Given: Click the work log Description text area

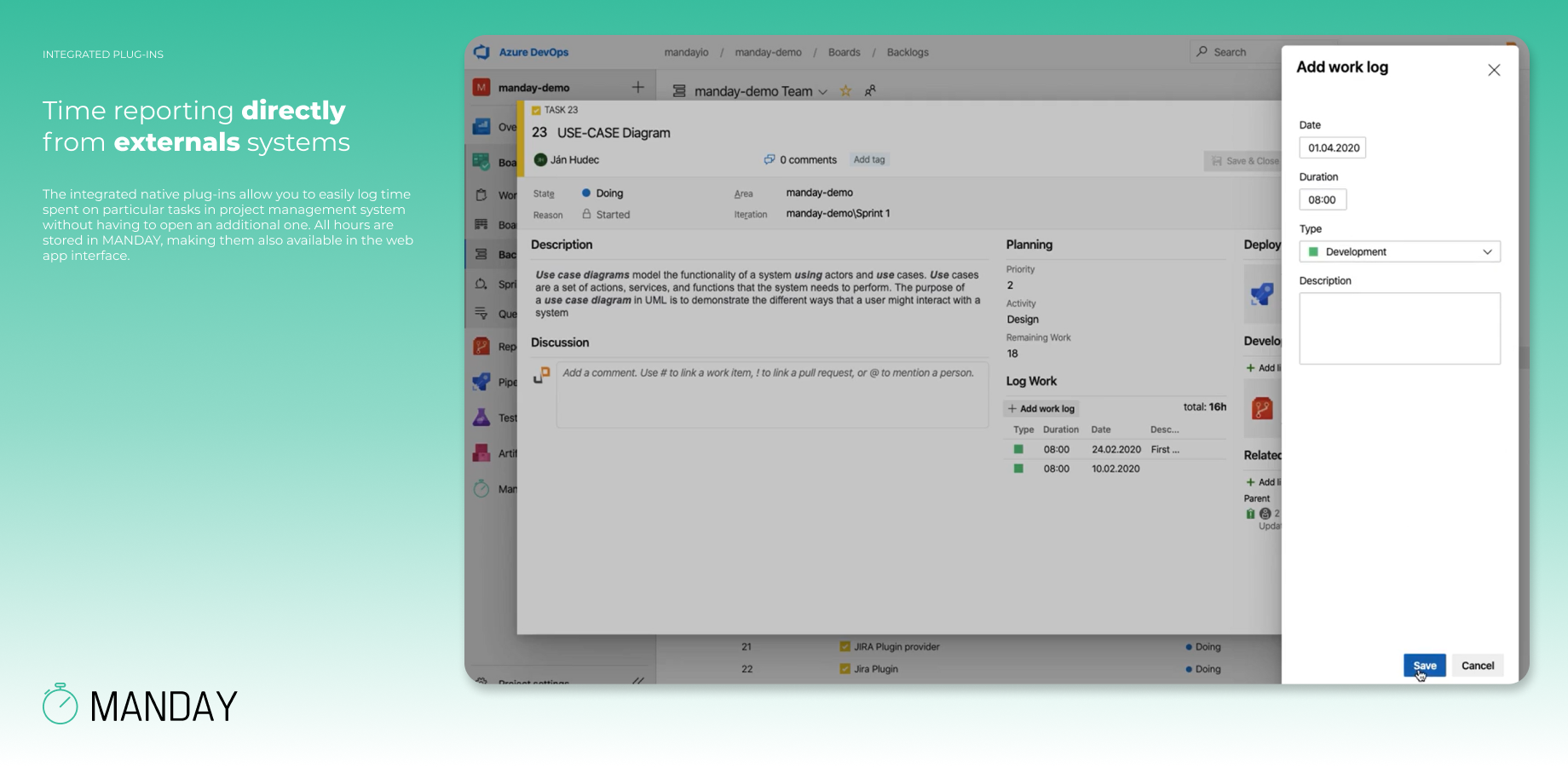Looking at the screenshot, I should pos(1399,328).
